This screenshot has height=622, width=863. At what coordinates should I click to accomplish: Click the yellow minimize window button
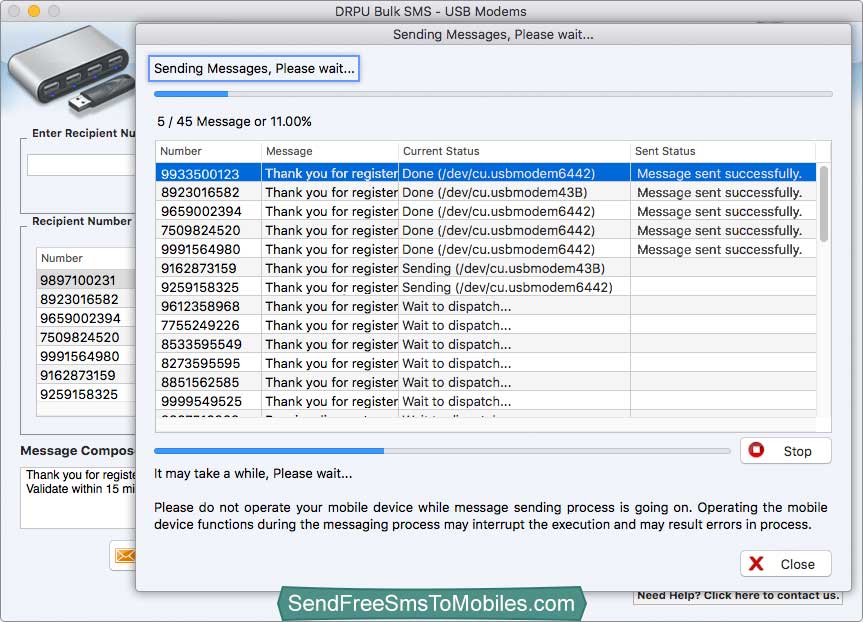(x=34, y=11)
